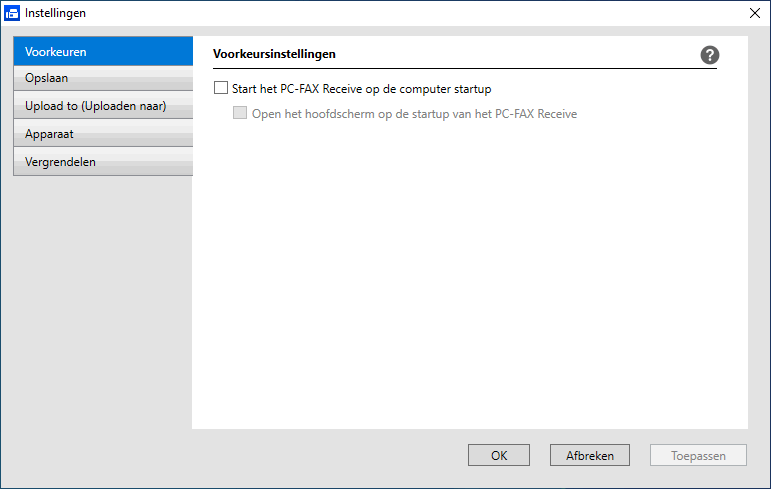Select the Voorkeuren tab
The height and width of the screenshot is (489, 771).
(103, 51)
